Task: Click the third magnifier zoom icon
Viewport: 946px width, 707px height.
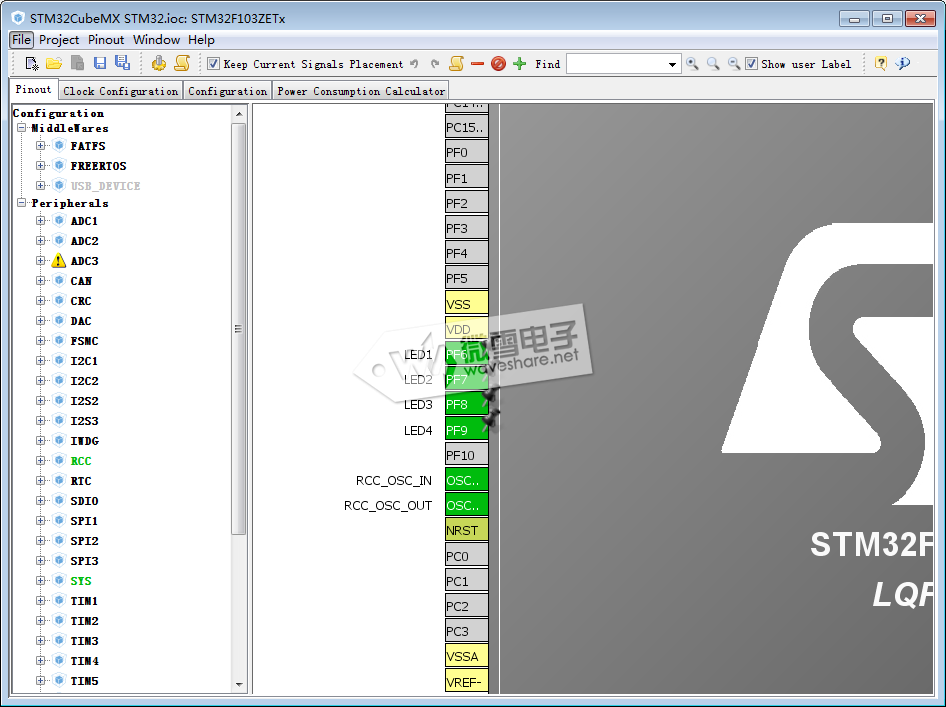Action: (x=734, y=63)
